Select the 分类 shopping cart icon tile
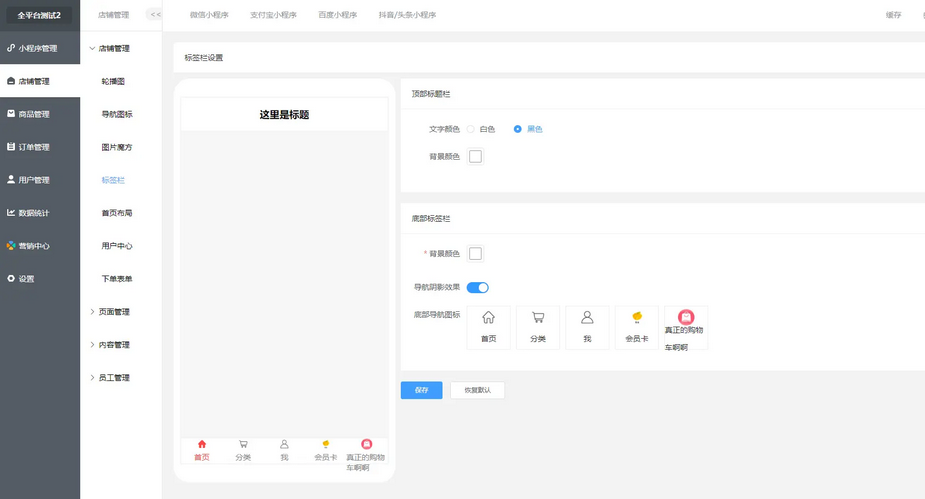The image size is (925, 499). point(538,327)
